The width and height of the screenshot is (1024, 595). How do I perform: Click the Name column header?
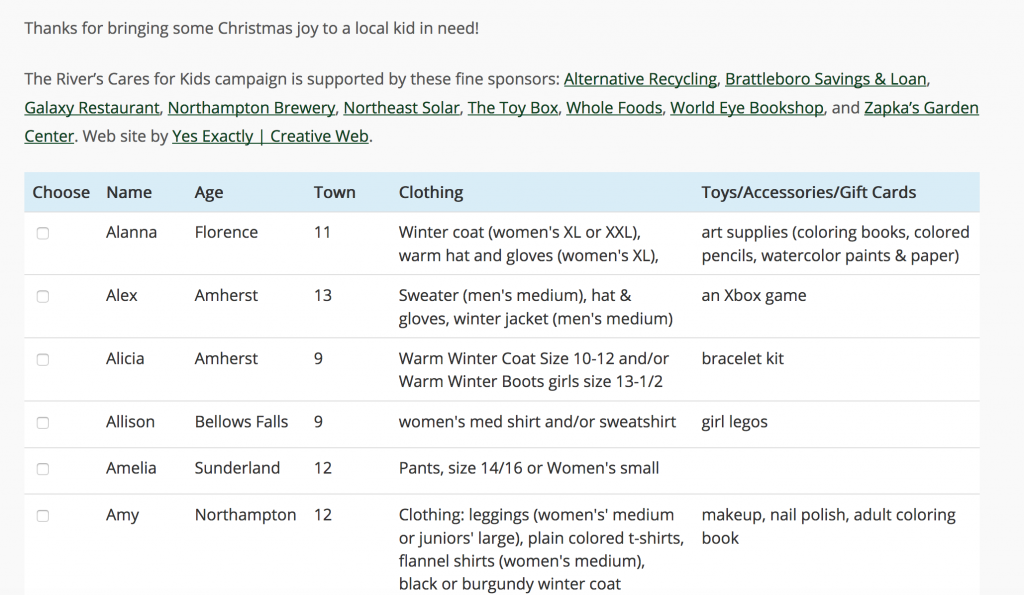click(129, 193)
